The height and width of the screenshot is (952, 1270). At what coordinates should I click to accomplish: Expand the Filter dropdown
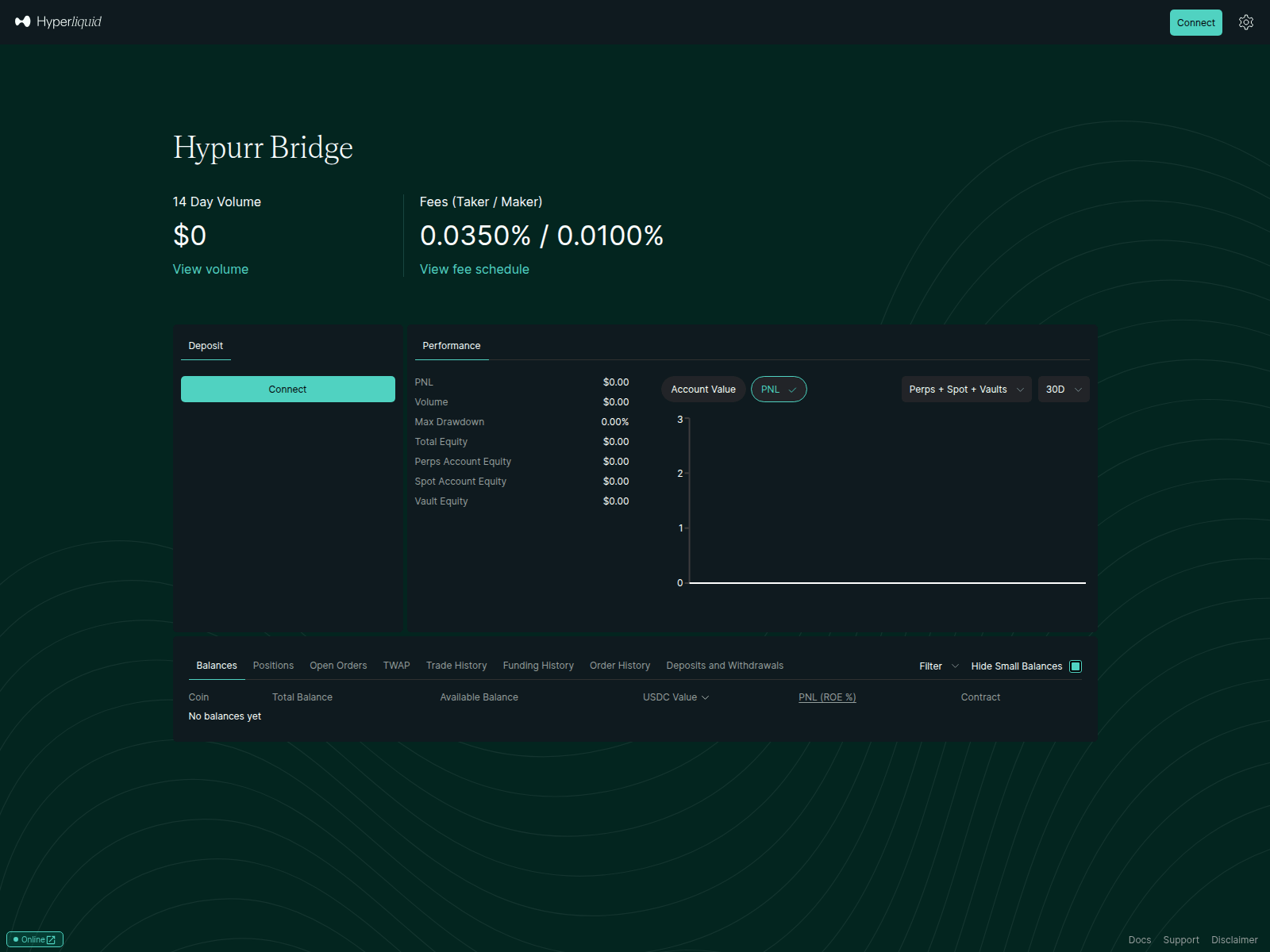pyautogui.click(x=938, y=666)
